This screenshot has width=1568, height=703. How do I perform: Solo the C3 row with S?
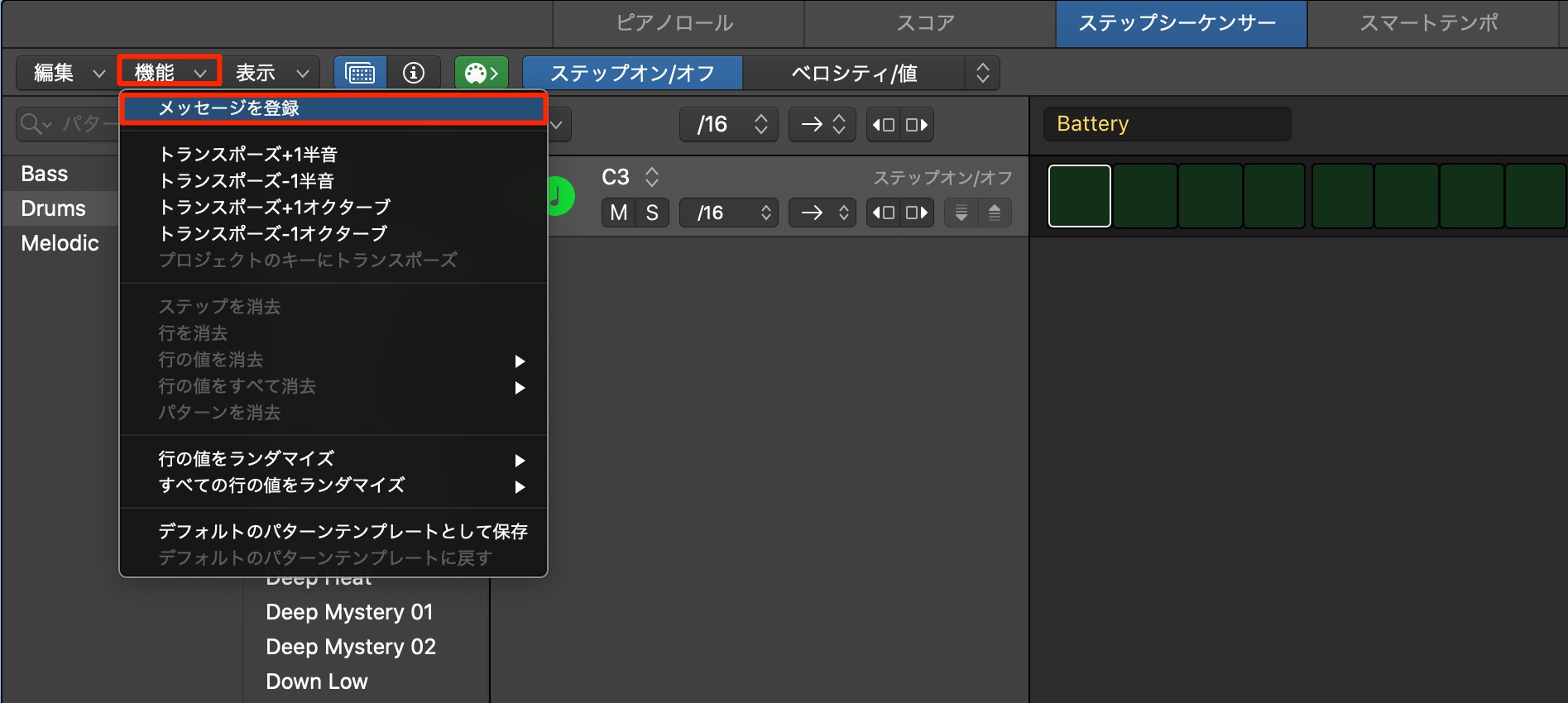pos(652,213)
